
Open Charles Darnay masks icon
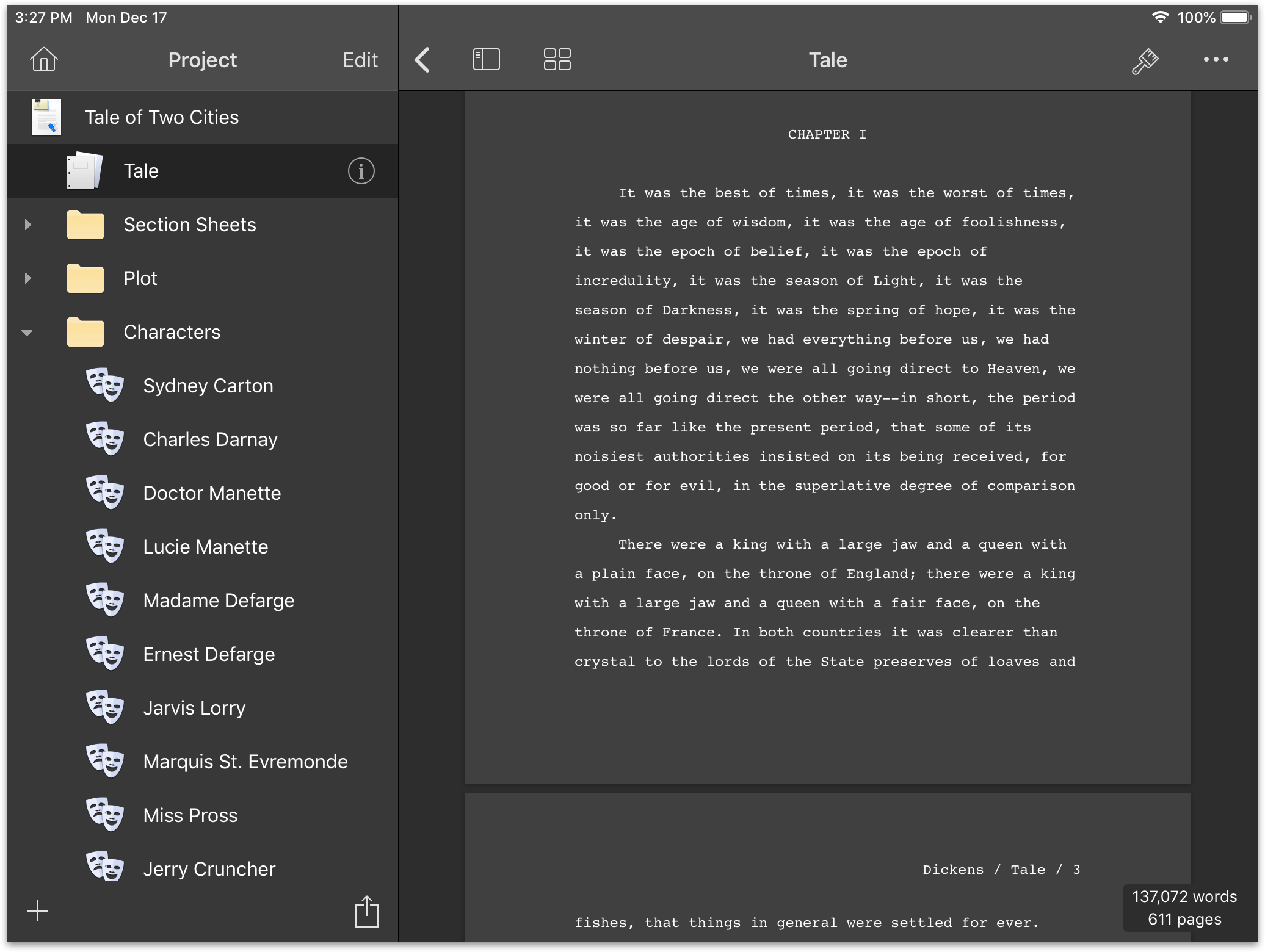[x=105, y=439]
